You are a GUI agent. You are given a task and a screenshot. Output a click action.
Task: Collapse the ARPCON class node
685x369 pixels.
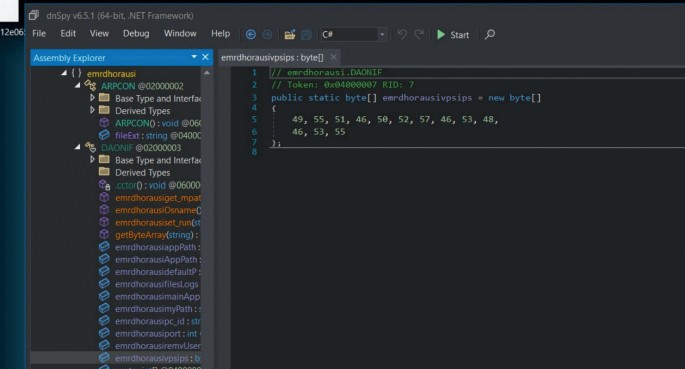pyautogui.click(x=78, y=86)
